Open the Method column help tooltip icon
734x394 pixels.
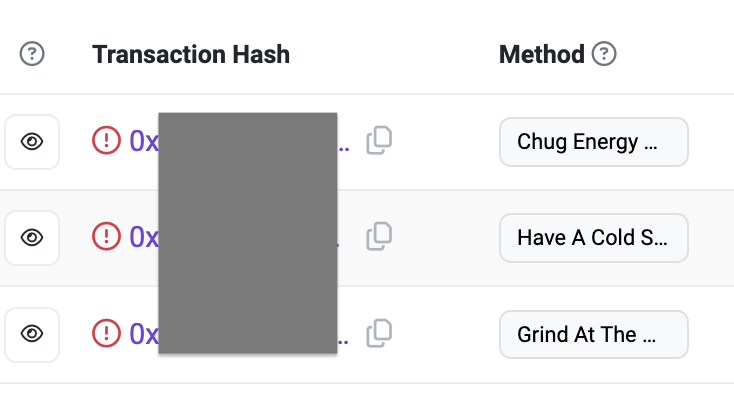tap(604, 54)
